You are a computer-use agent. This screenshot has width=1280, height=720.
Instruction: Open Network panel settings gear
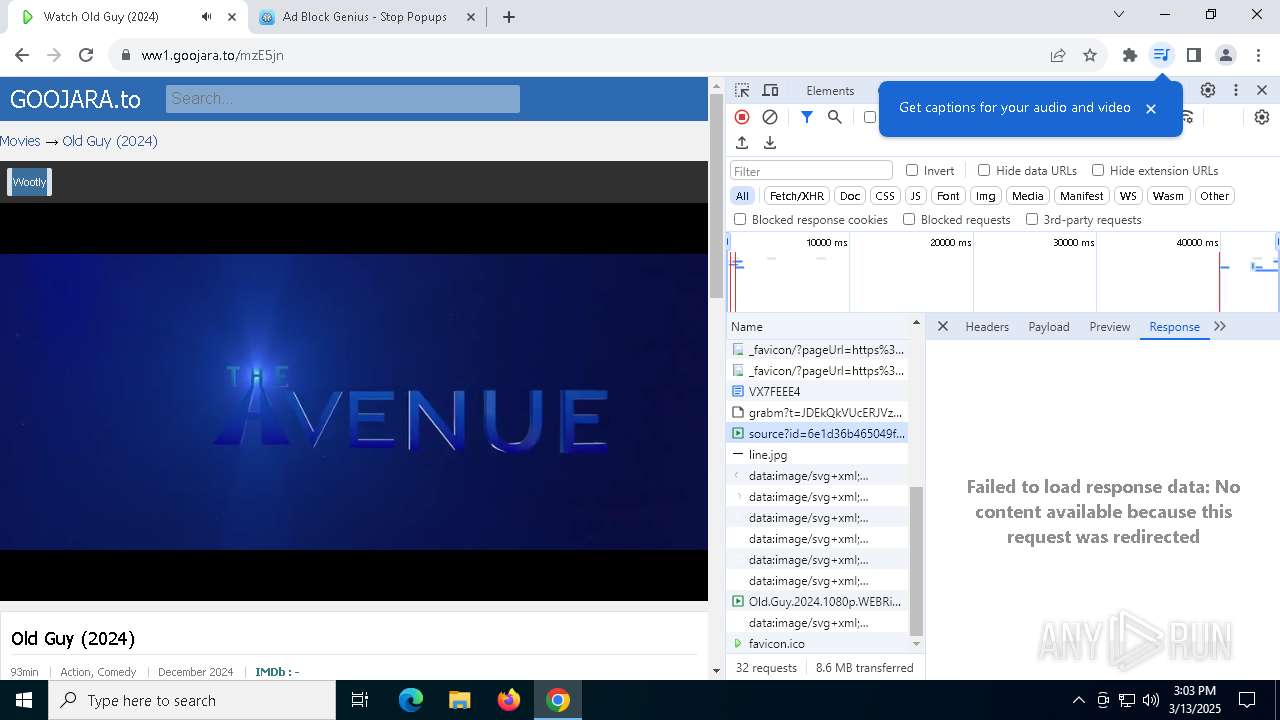click(1262, 117)
